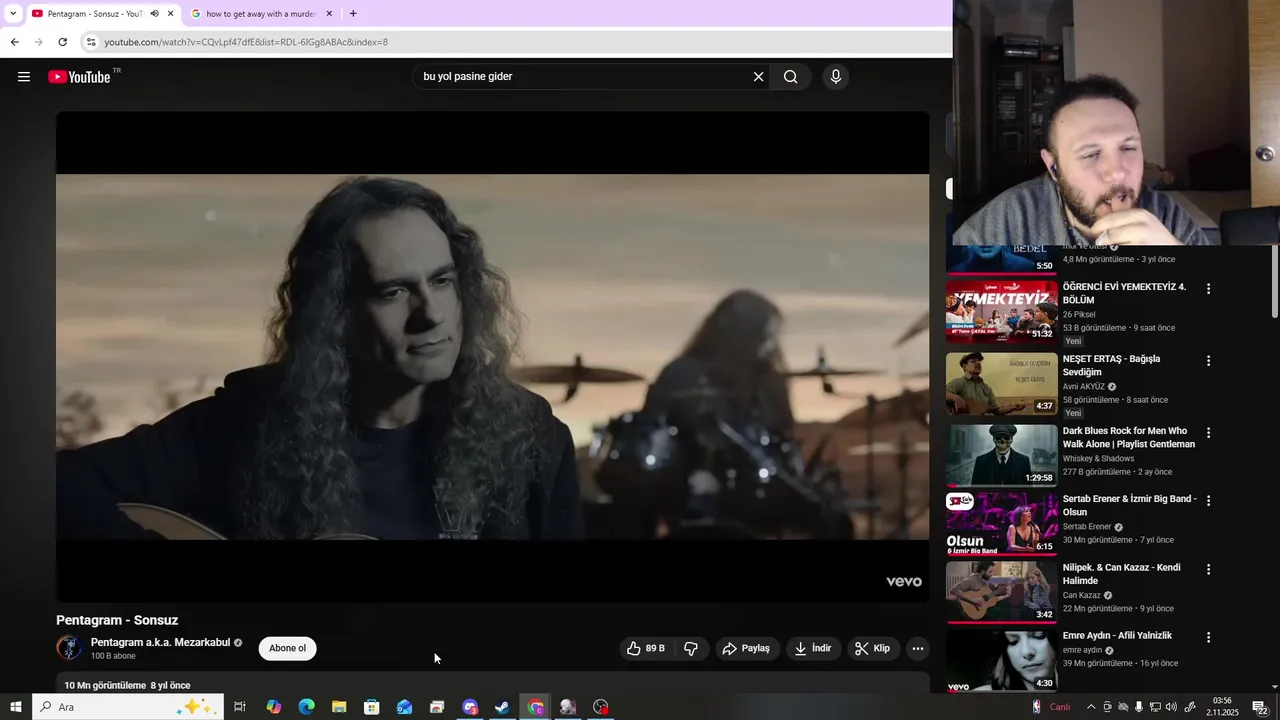Open NEŞET ERTAŞ - Bağışla Sevdiğim video
The height and width of the screenshot is (720, 1280).
coord(1111,365)
